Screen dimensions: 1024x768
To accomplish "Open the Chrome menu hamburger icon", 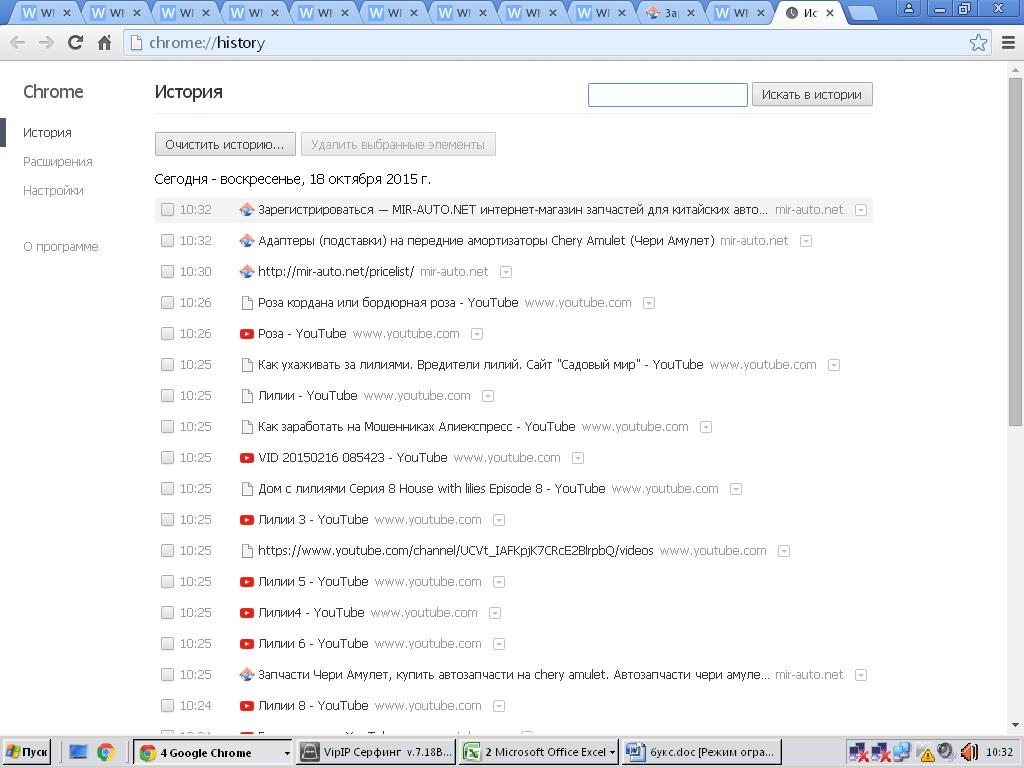I will click(x=1008, y=42).
